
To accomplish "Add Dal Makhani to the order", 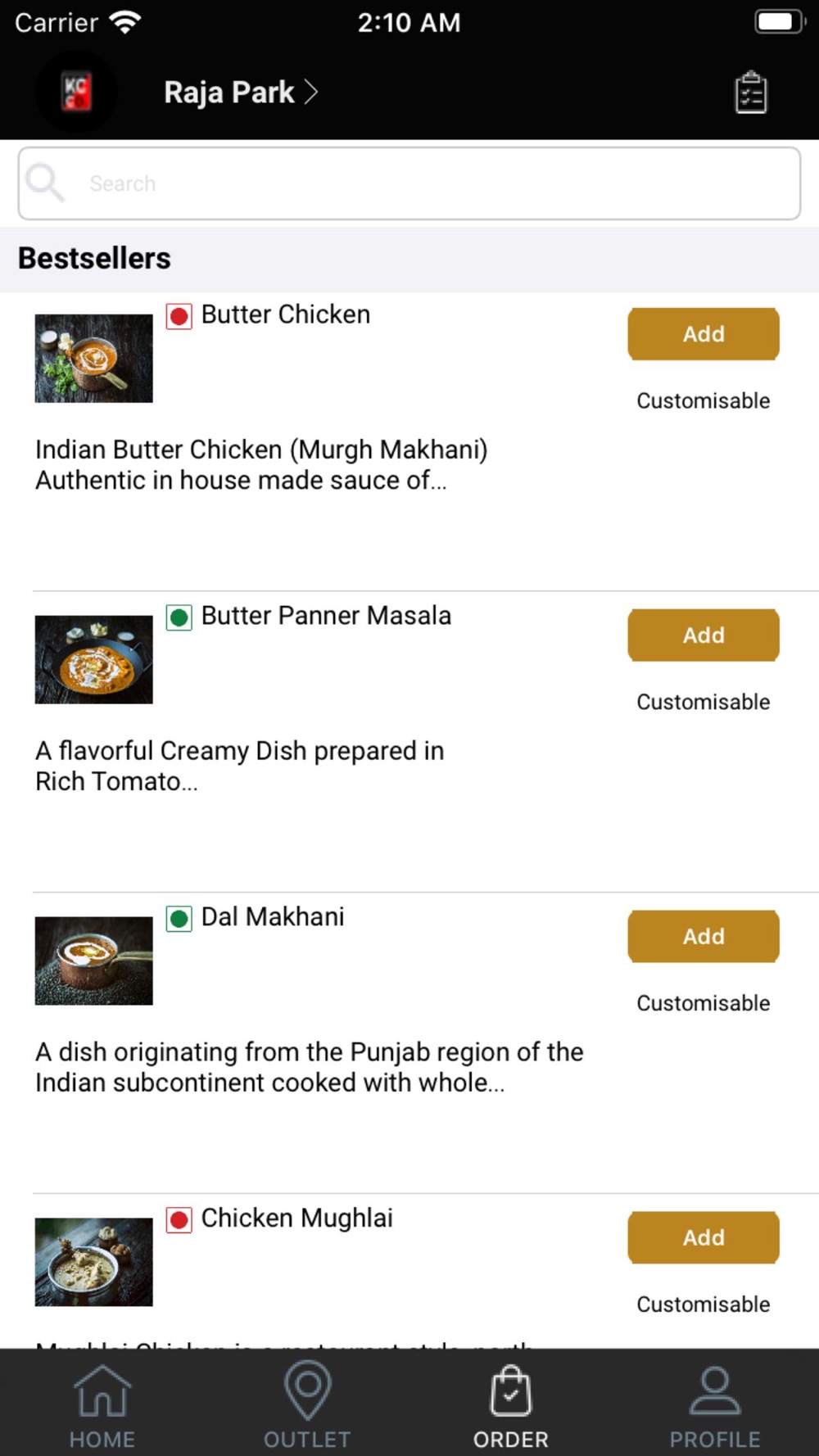I will (704, 937).
